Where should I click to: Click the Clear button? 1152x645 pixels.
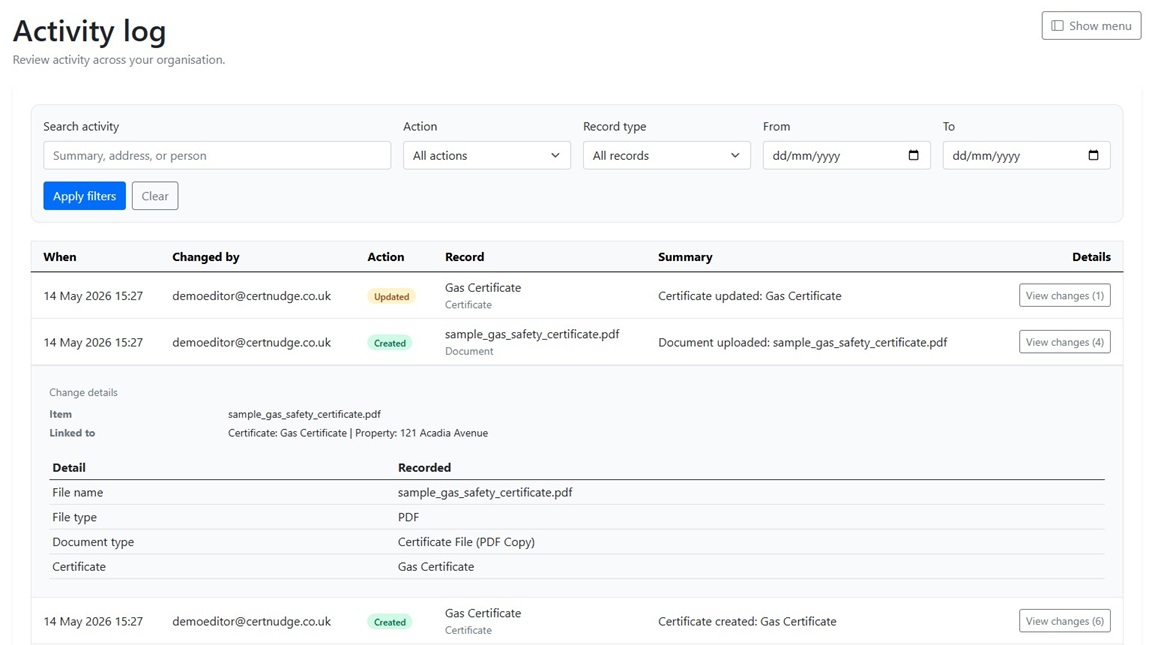(x=155, y=196)
